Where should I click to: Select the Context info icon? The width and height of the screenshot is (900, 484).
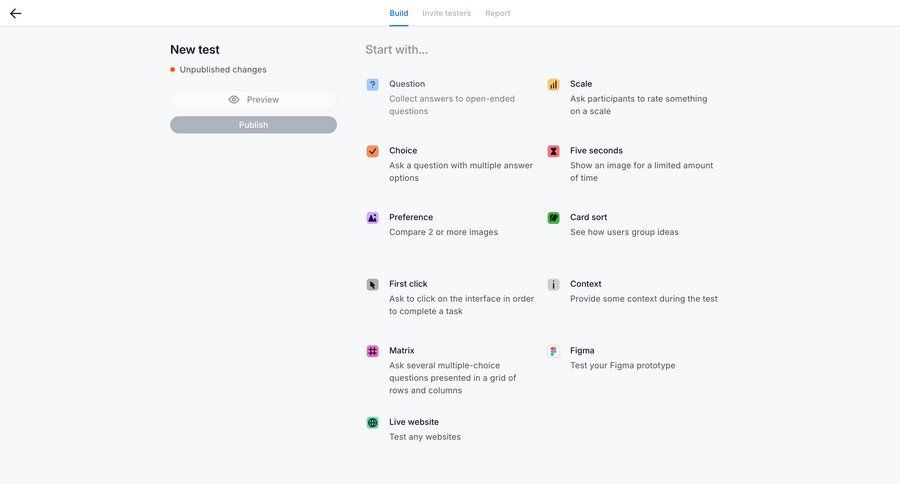coord(553,285)
